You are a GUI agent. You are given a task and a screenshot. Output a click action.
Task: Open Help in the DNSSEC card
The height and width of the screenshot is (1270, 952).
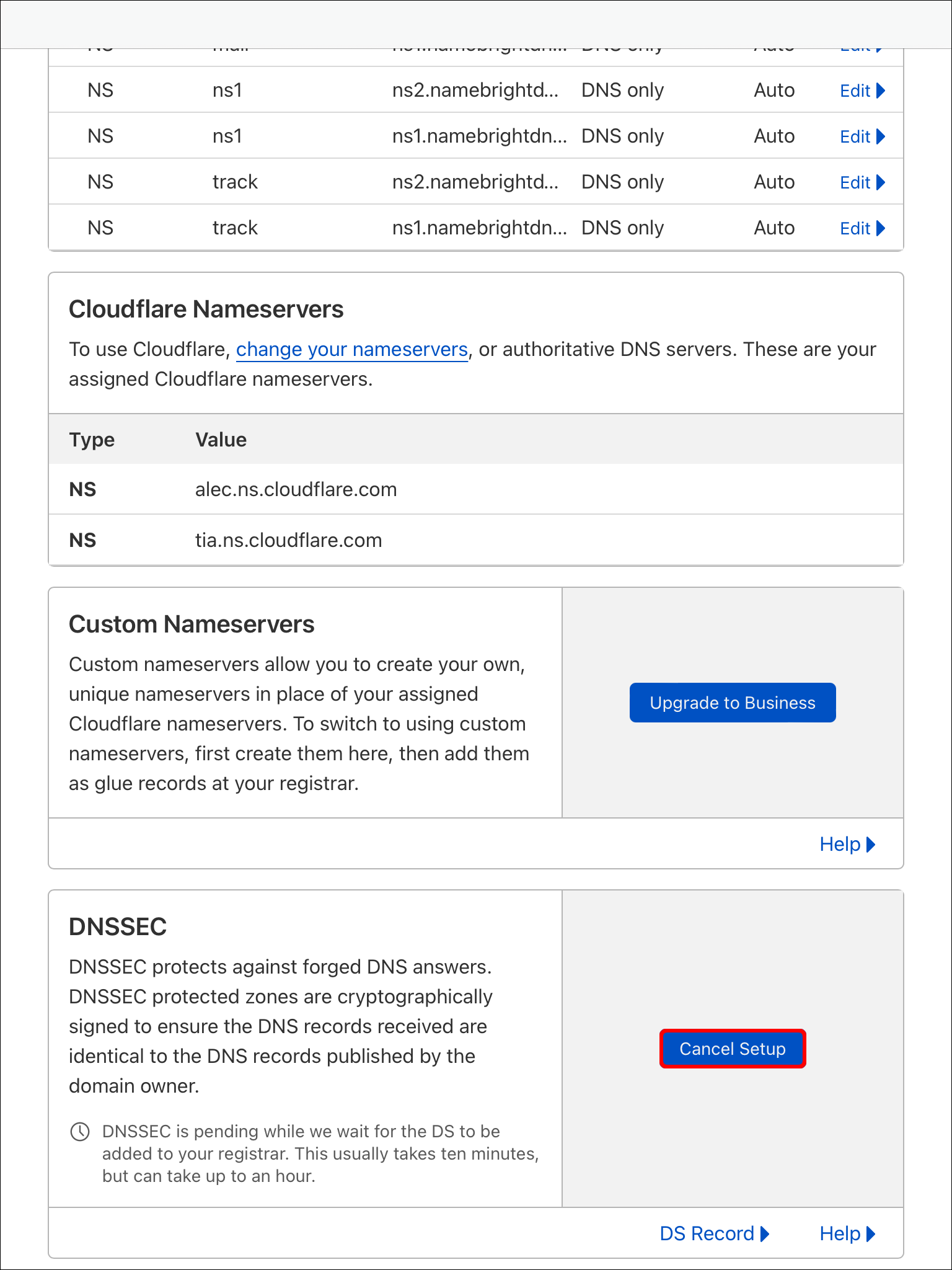click(x=847, y=1233)
